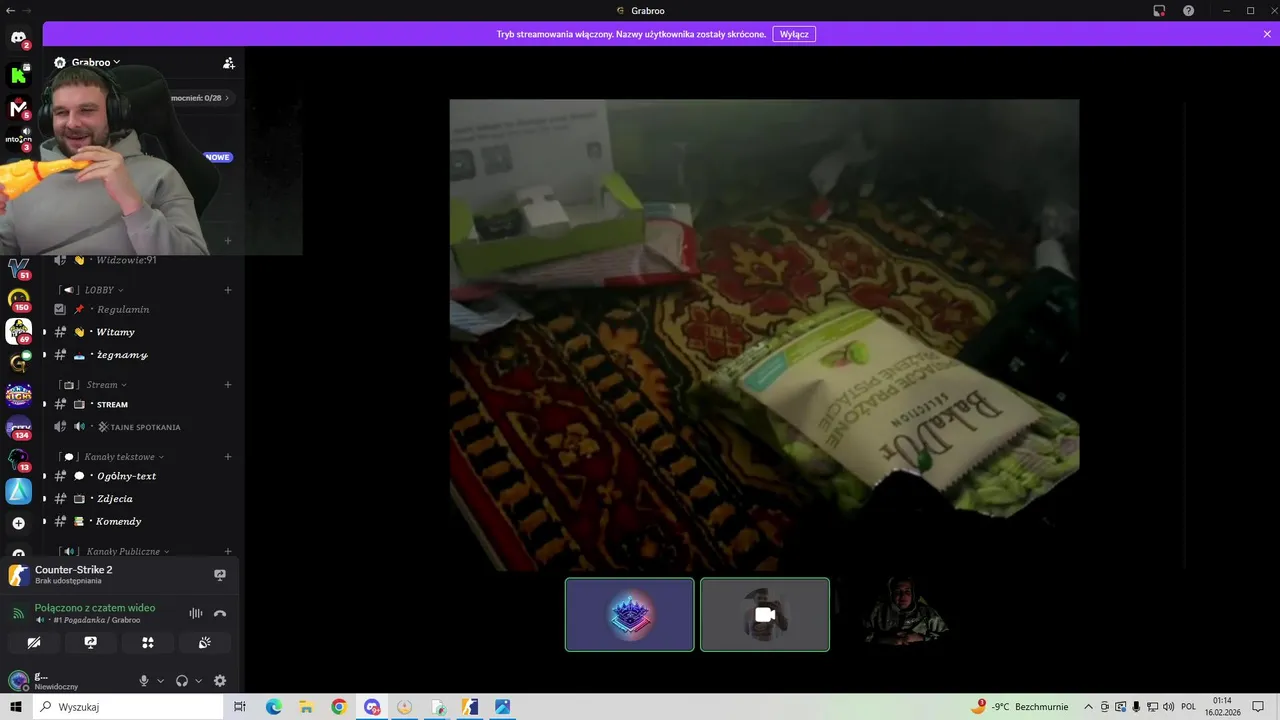Open the blue triangle server icon

(x=18, y=491)
